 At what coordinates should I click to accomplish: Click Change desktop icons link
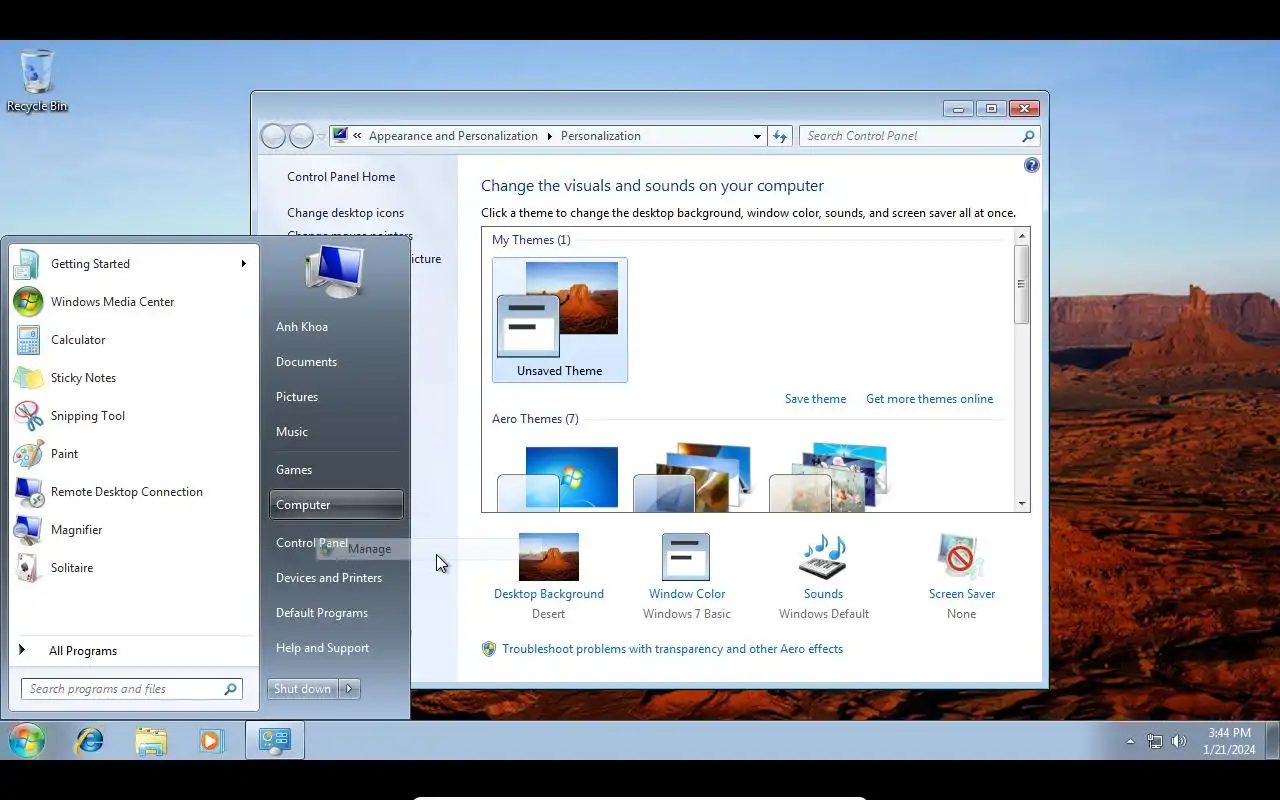(x=346, y=213)
